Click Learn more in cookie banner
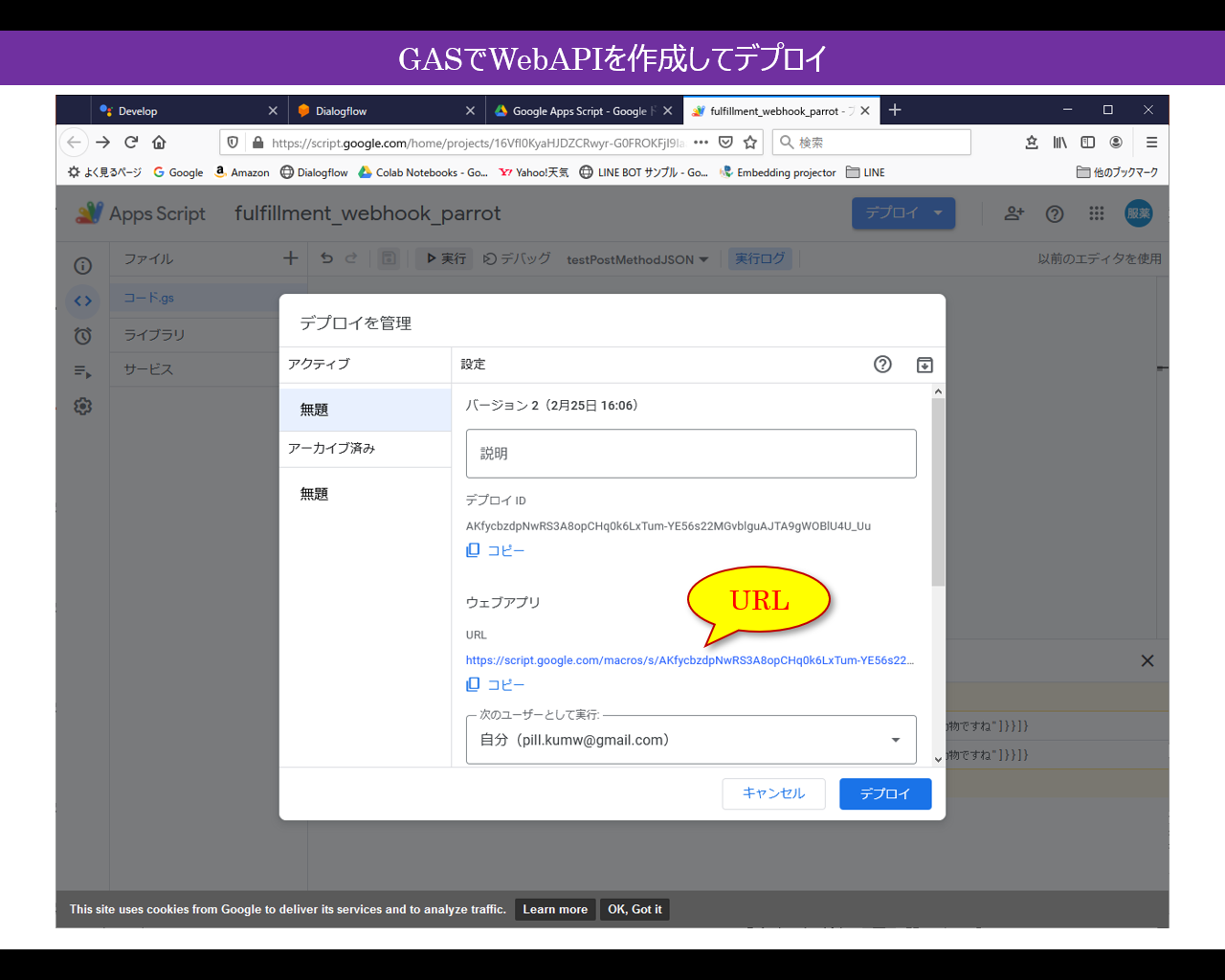The width and height of the screenshot is (1225, 980). 555,909
